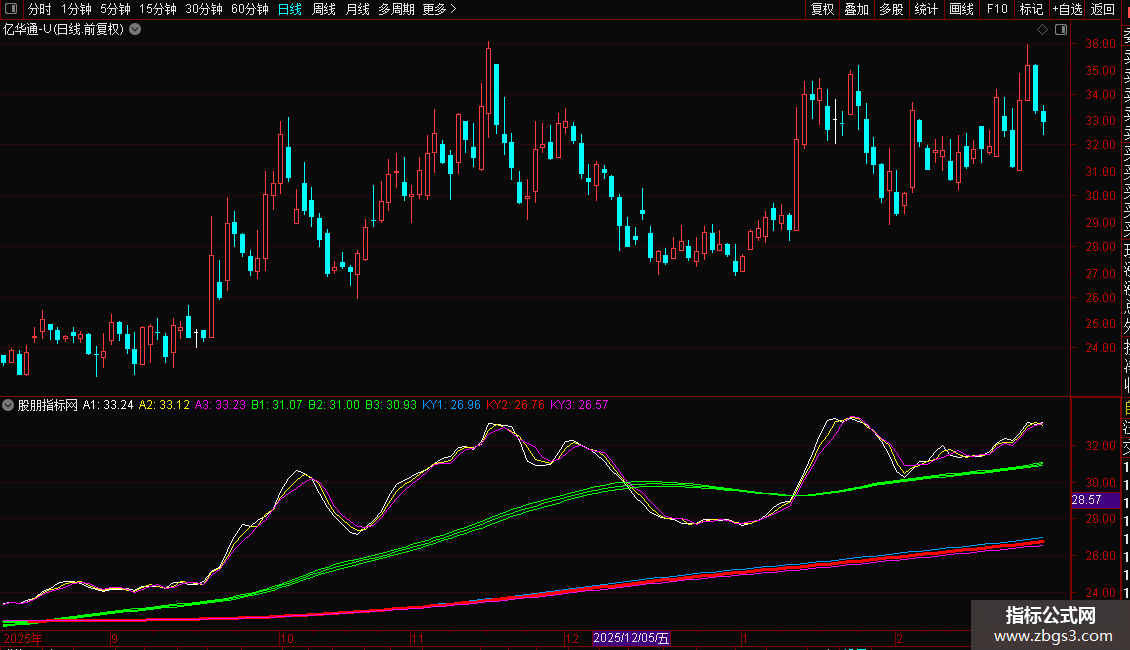Add stock via +自选 button
Image resolution: width=1130 pixels, height=650 pixels.
(1066, 9)
